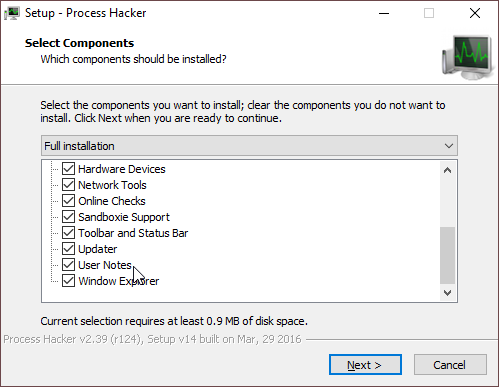Toggle the User Notes checkbox
Screen dimensions: 499x387
pyautogui.click(x=68, y=265)
